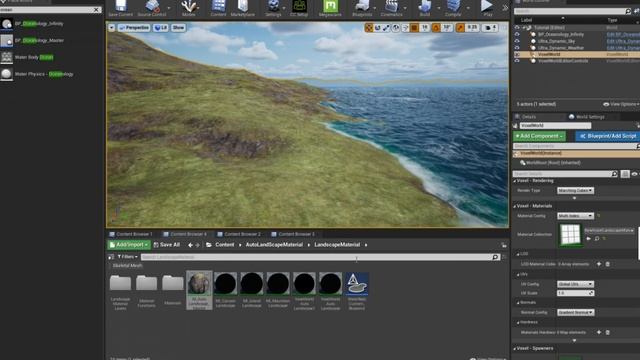Switch to Content Browser 1 tab
This screenshot has width=640, height=360.
[131, 234]
